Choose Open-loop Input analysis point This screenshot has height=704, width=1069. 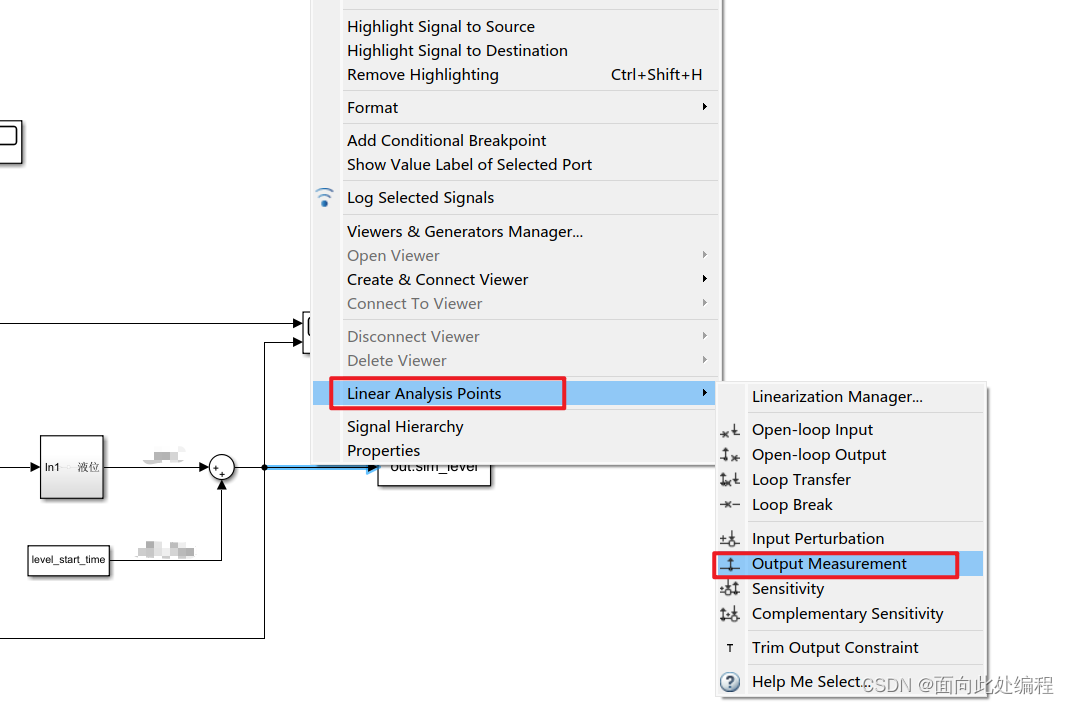812,430
